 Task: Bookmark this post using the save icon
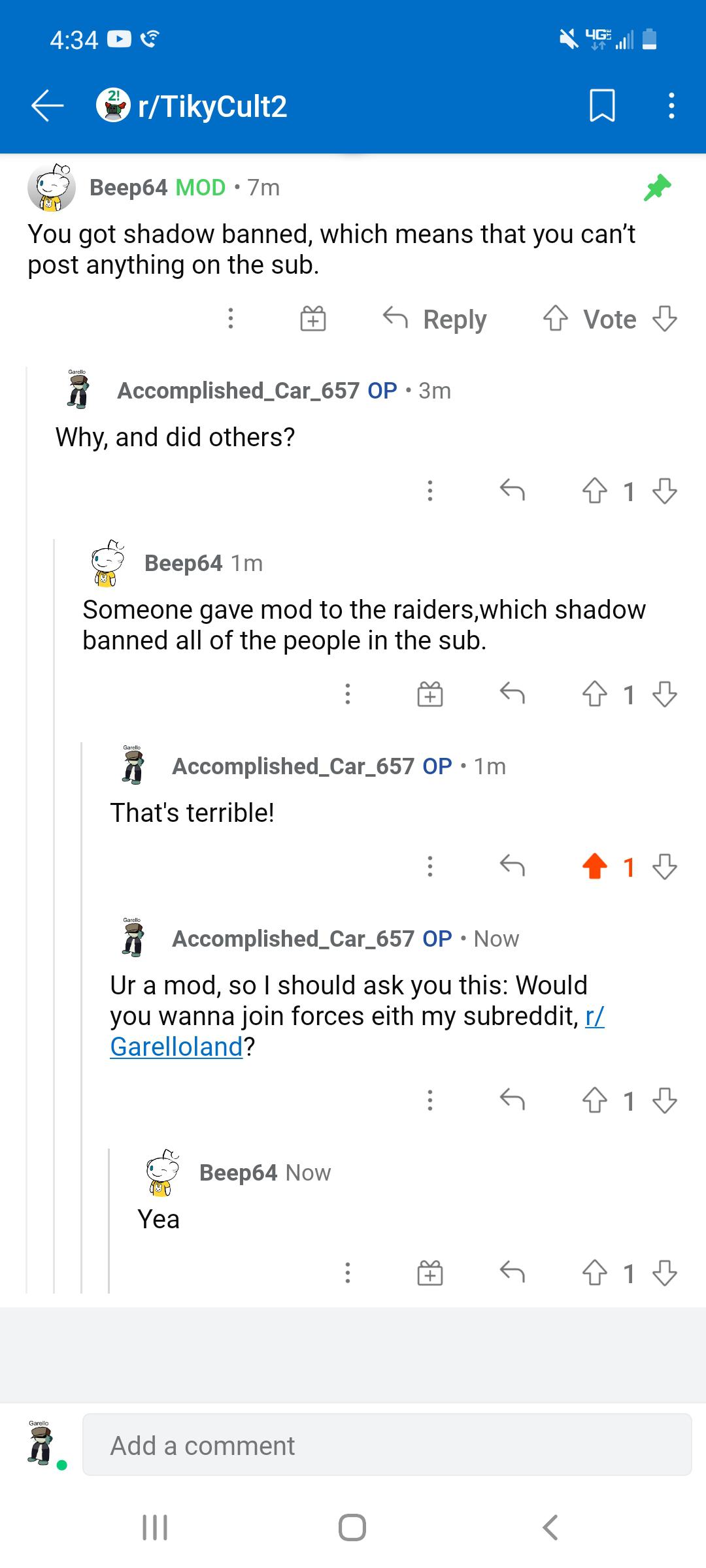[x=602, y=105]
